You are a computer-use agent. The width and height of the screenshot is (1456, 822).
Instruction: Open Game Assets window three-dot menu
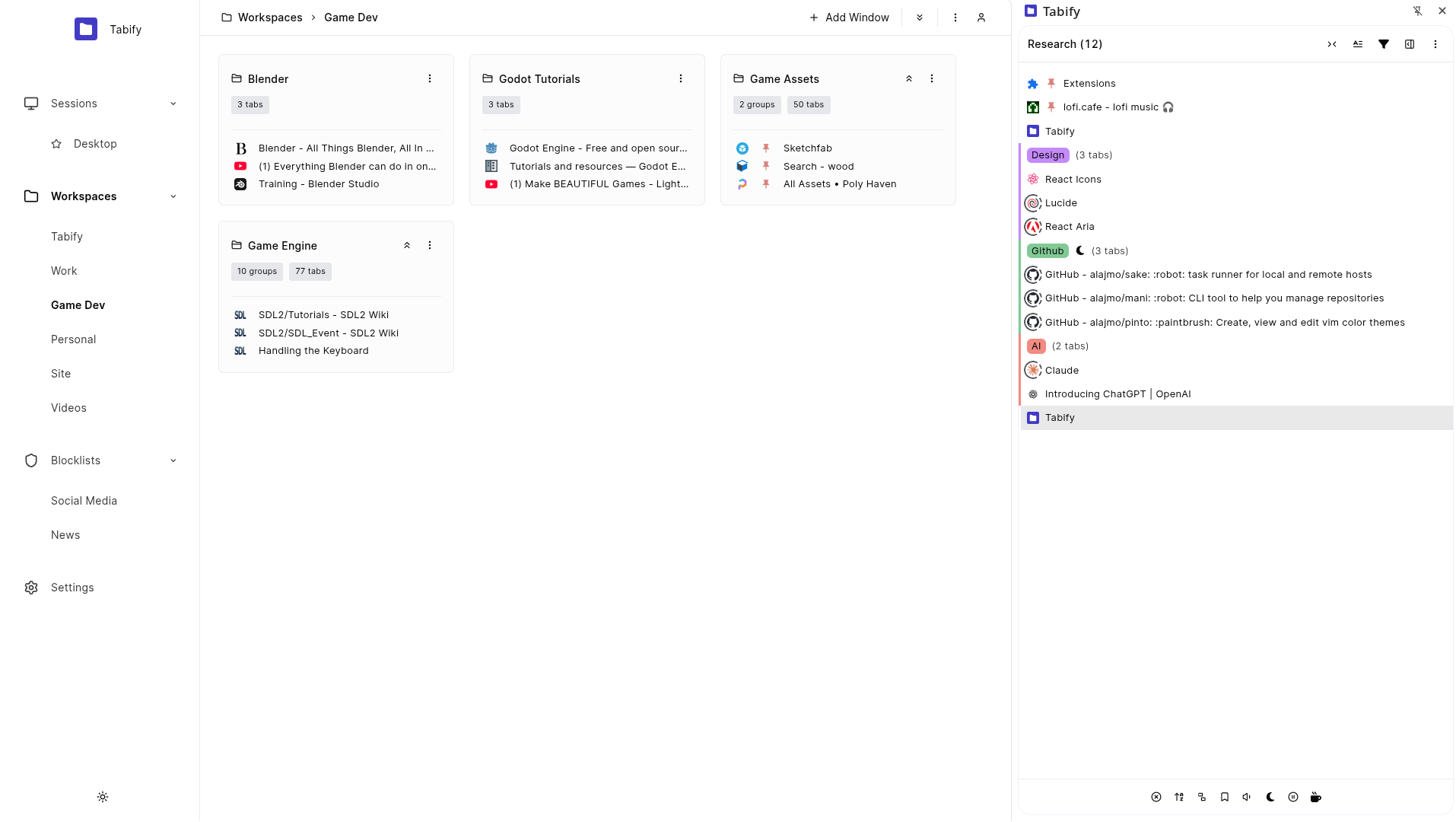coord(932,78)
